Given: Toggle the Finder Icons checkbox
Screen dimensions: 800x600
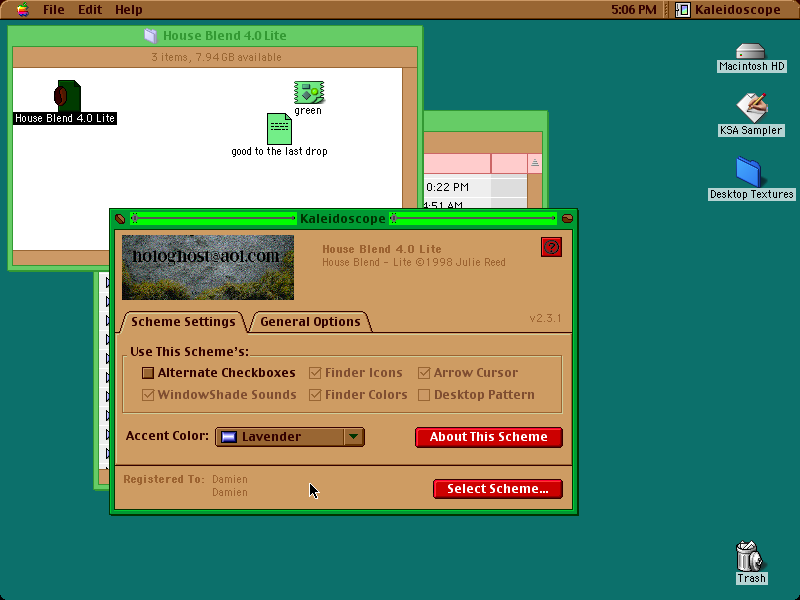Looking at the screenshot, I should point(315,373).
